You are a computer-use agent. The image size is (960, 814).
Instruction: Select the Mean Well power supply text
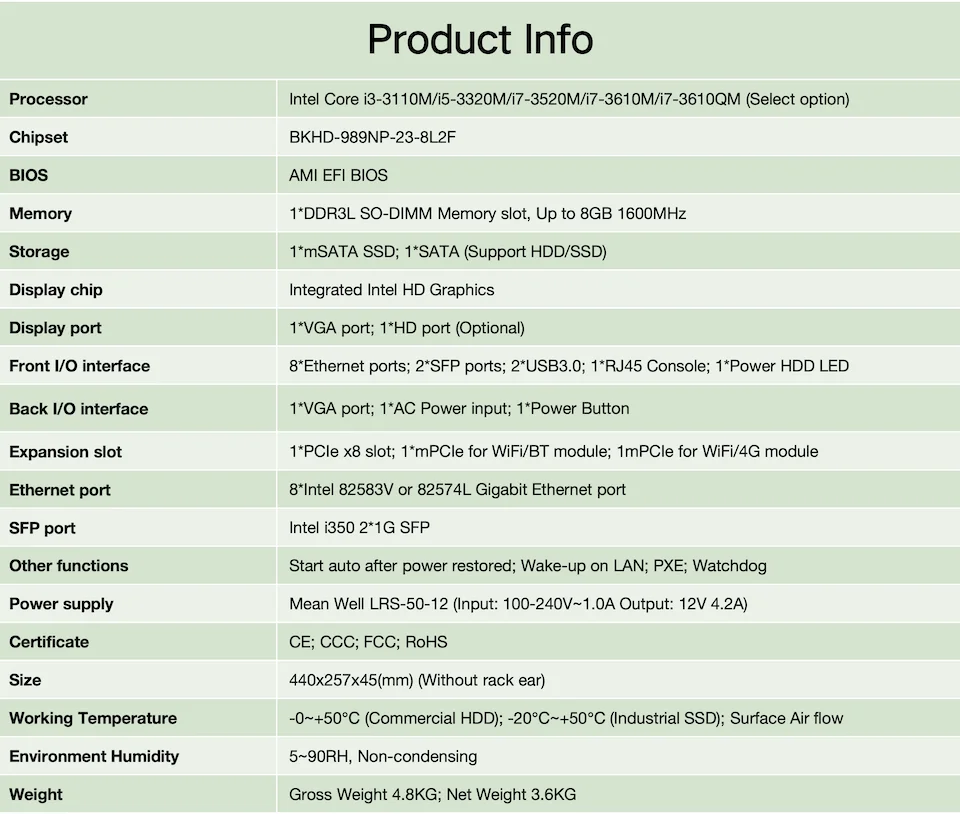tap(518, 604)
